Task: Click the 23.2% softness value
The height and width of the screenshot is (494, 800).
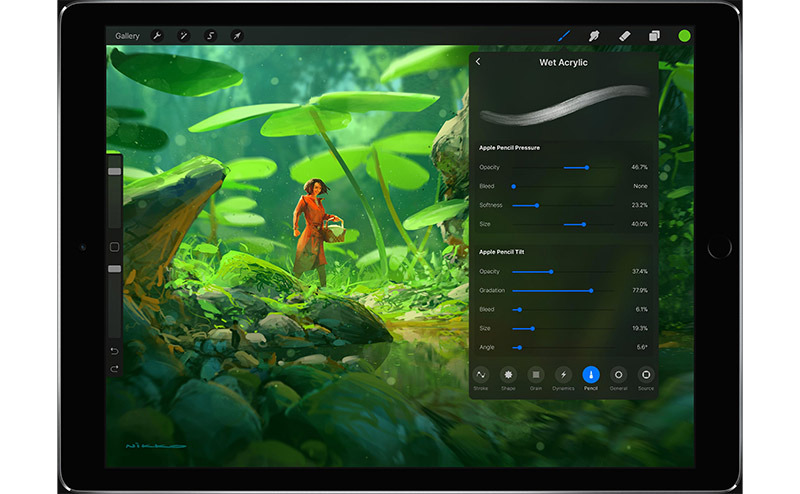Action: tap(639, 205)
